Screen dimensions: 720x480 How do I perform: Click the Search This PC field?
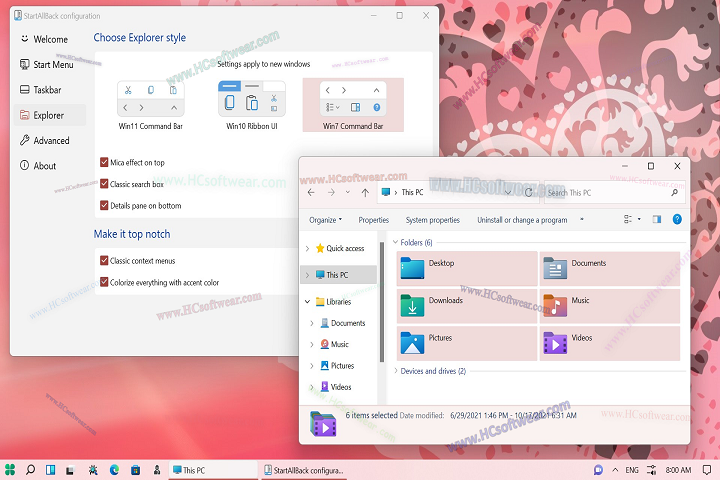point(614,192)
